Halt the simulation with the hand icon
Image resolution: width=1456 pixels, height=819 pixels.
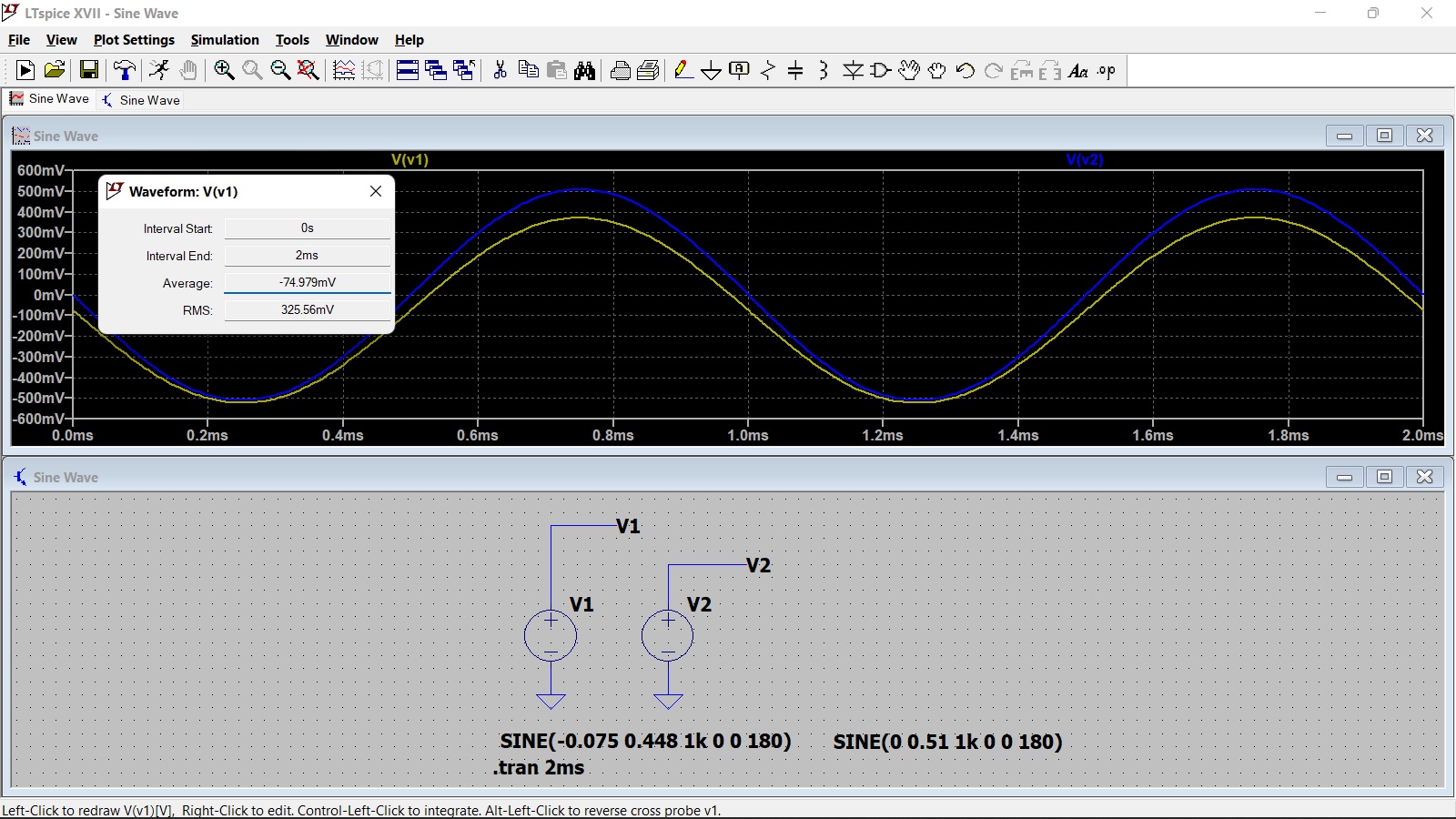click(188, 70)
